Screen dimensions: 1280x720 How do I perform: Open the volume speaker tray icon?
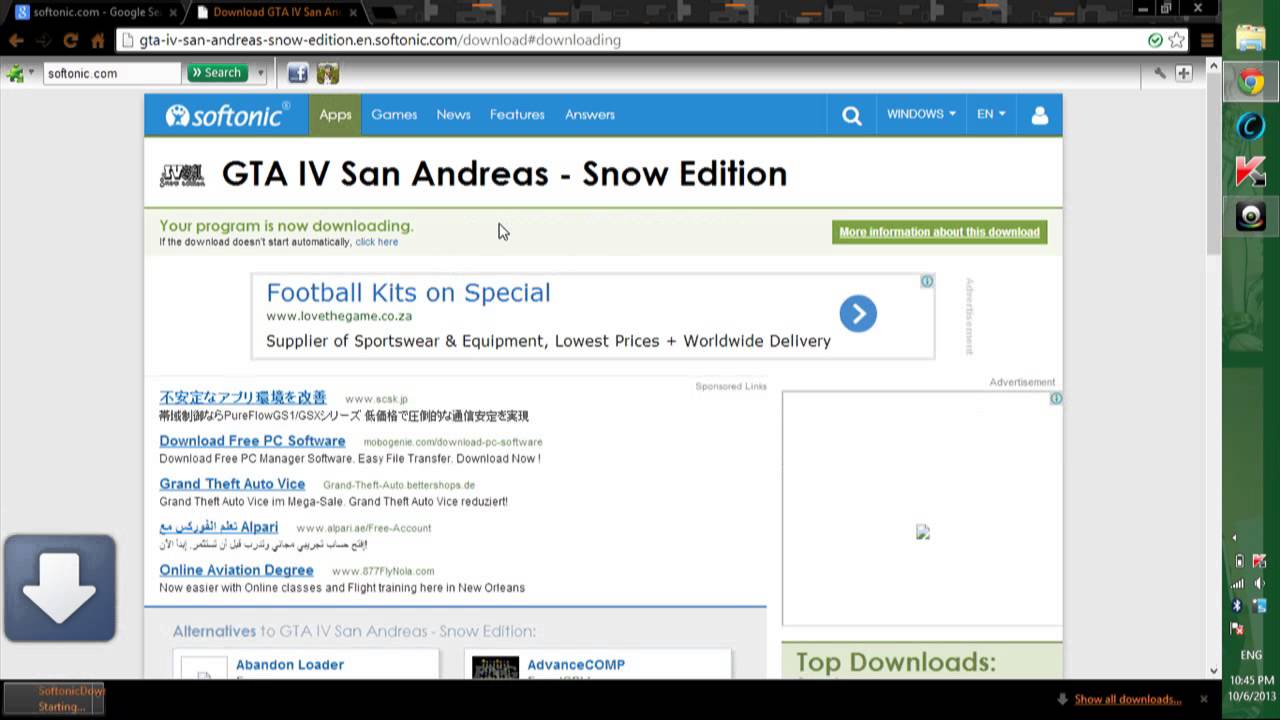1260,584
